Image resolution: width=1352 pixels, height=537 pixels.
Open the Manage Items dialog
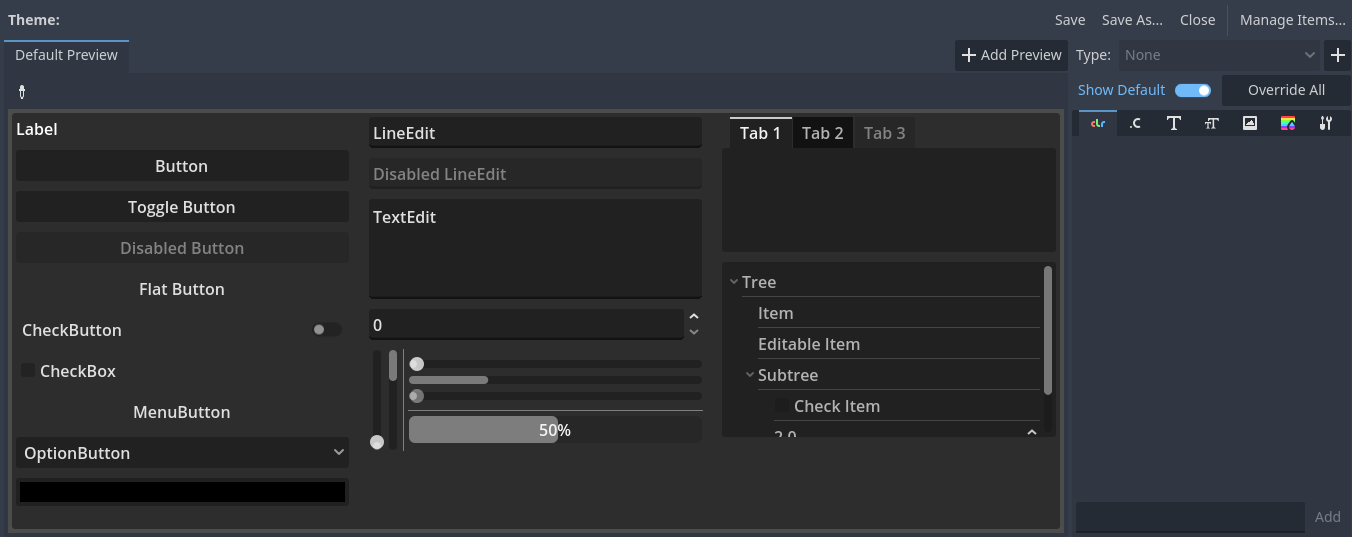point(1293,20)
